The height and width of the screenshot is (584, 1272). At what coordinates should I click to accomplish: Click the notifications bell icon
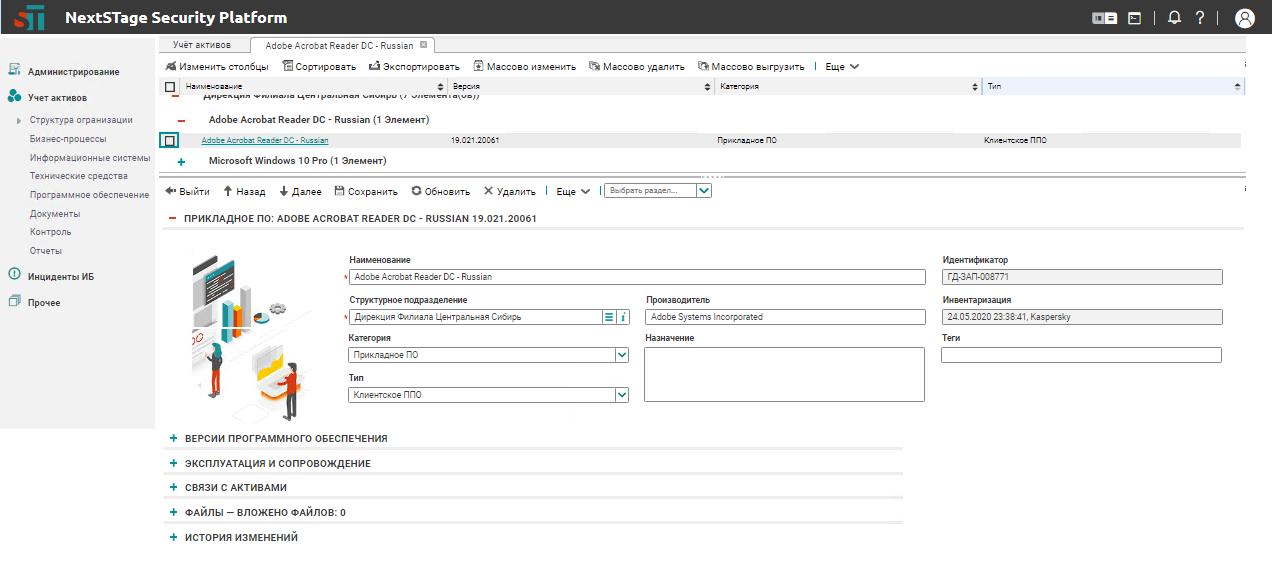tap(1174, 18)
